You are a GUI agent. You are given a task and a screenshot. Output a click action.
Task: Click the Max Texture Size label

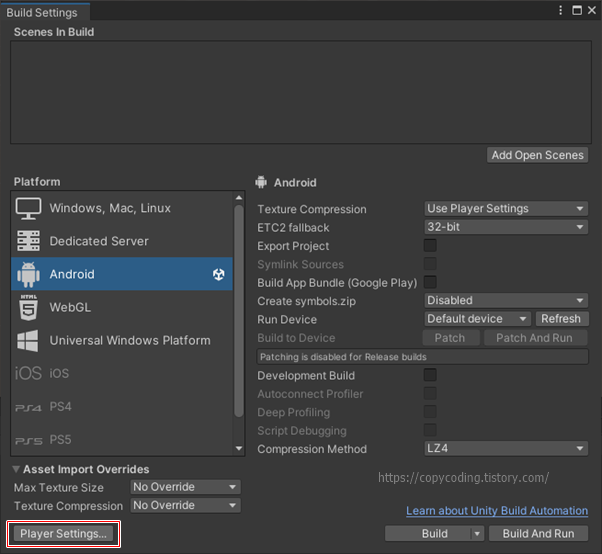coord(59,488)
